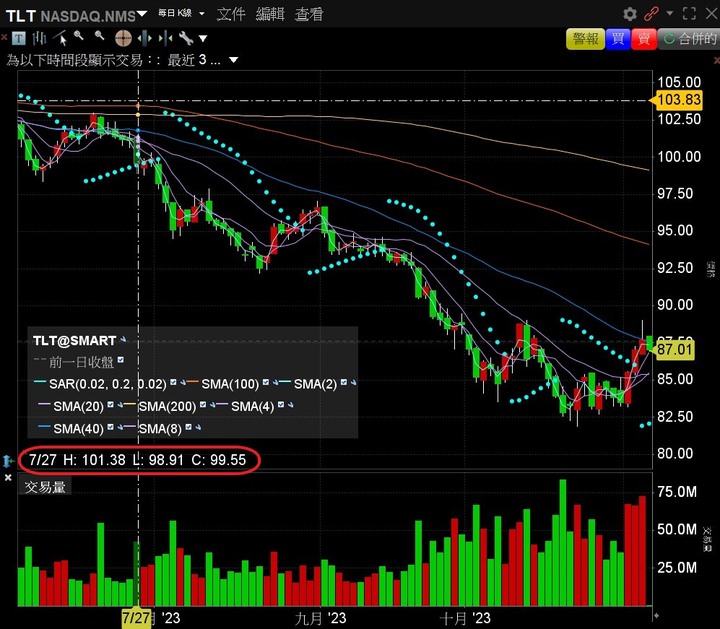Screen dimensions: 720x629
Task: Click the expand time axis arrows icon
Action: coord(145,39)
